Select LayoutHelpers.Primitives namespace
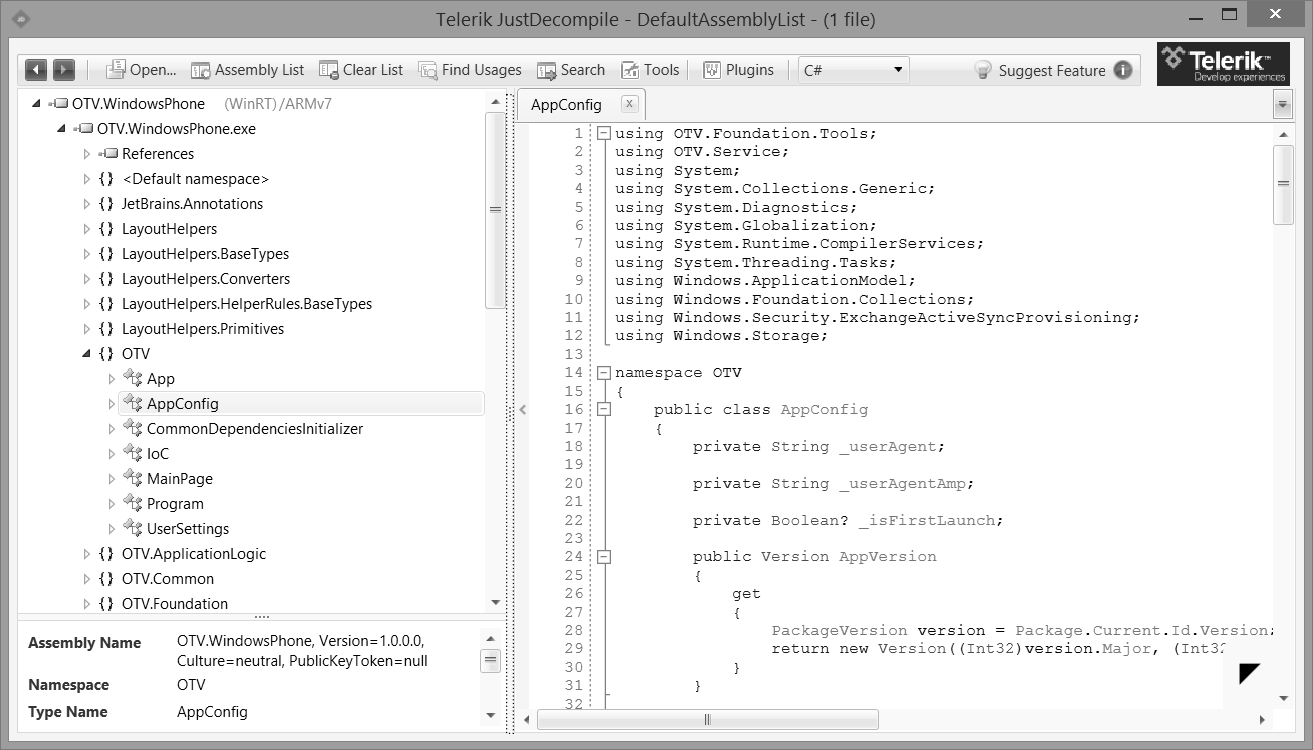 click(x=203, y=328)
